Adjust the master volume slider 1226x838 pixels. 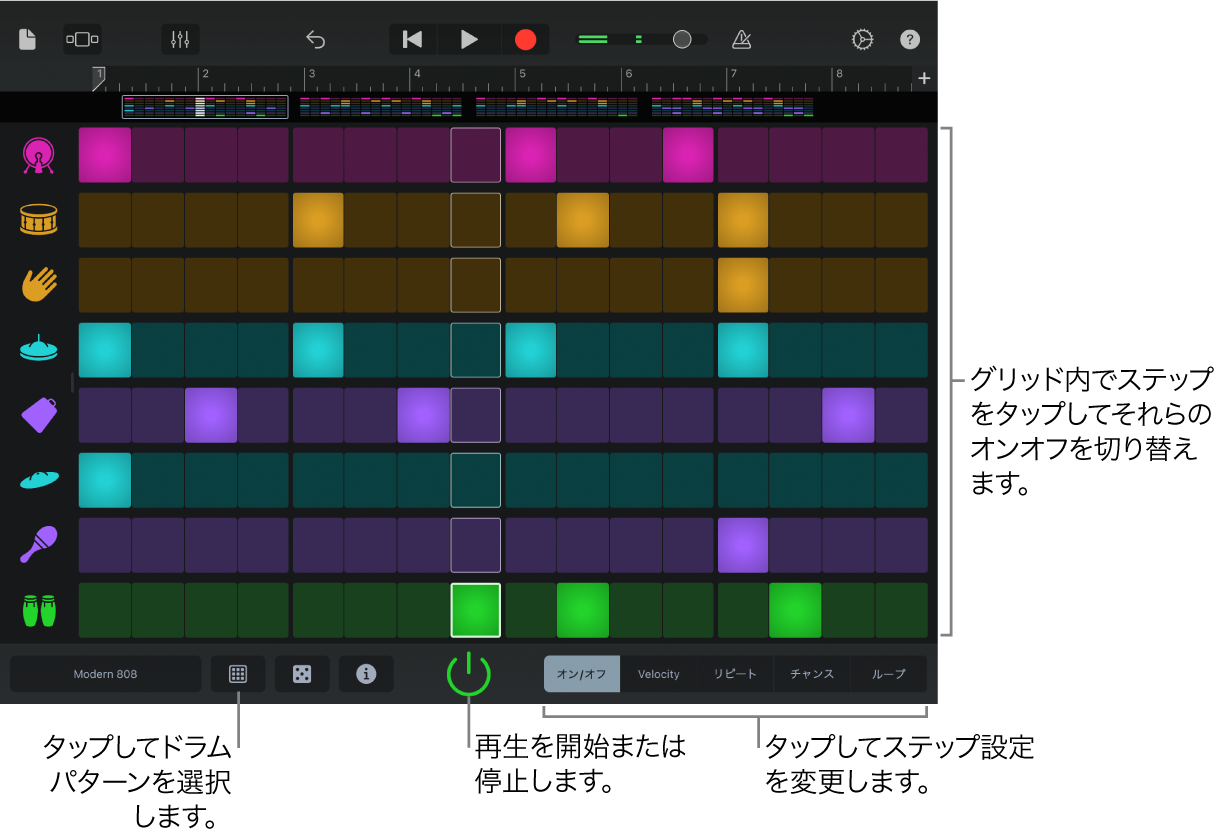[x=681, y=39]
